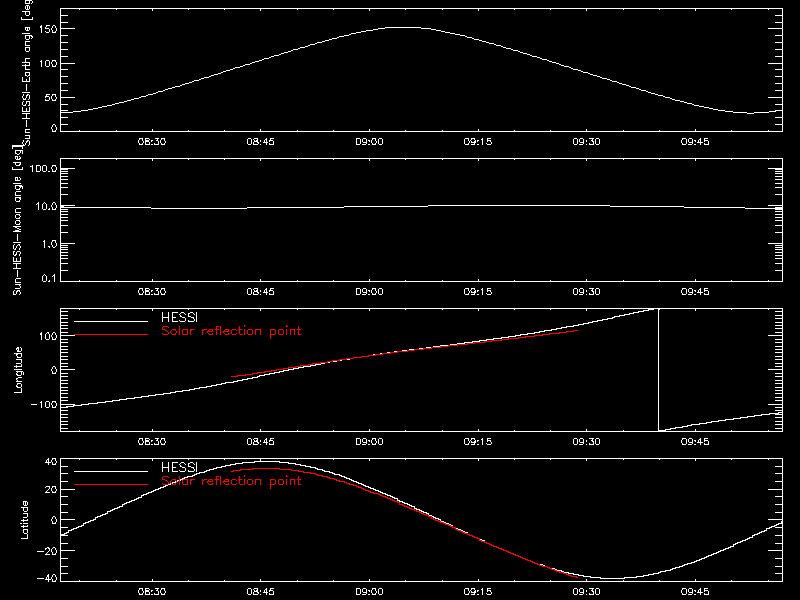
Task: Click 09:30 under the Latitude plot
Action: tap(586, 592)
